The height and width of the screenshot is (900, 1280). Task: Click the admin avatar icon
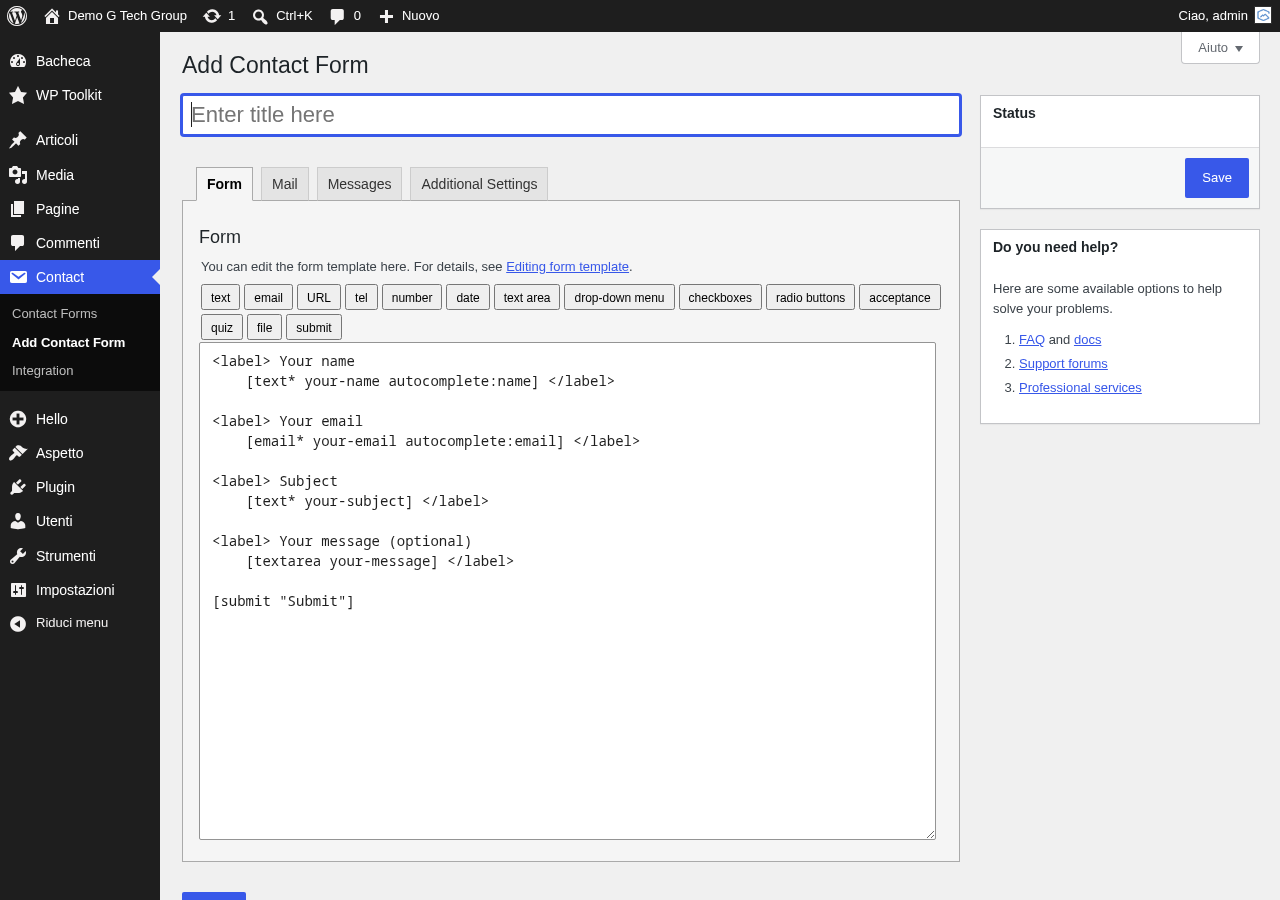click(x=1263, y=15)
